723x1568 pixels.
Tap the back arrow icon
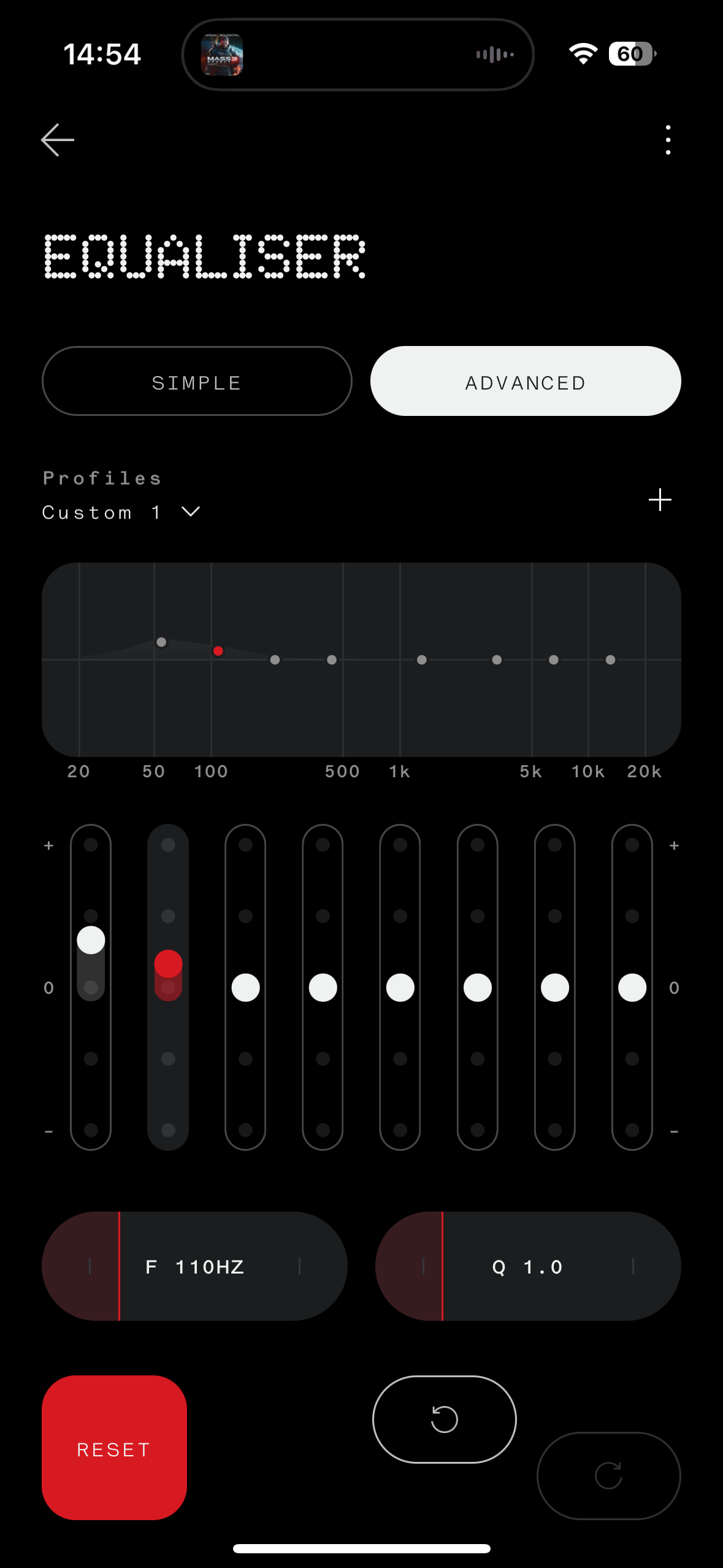point(58,140)
